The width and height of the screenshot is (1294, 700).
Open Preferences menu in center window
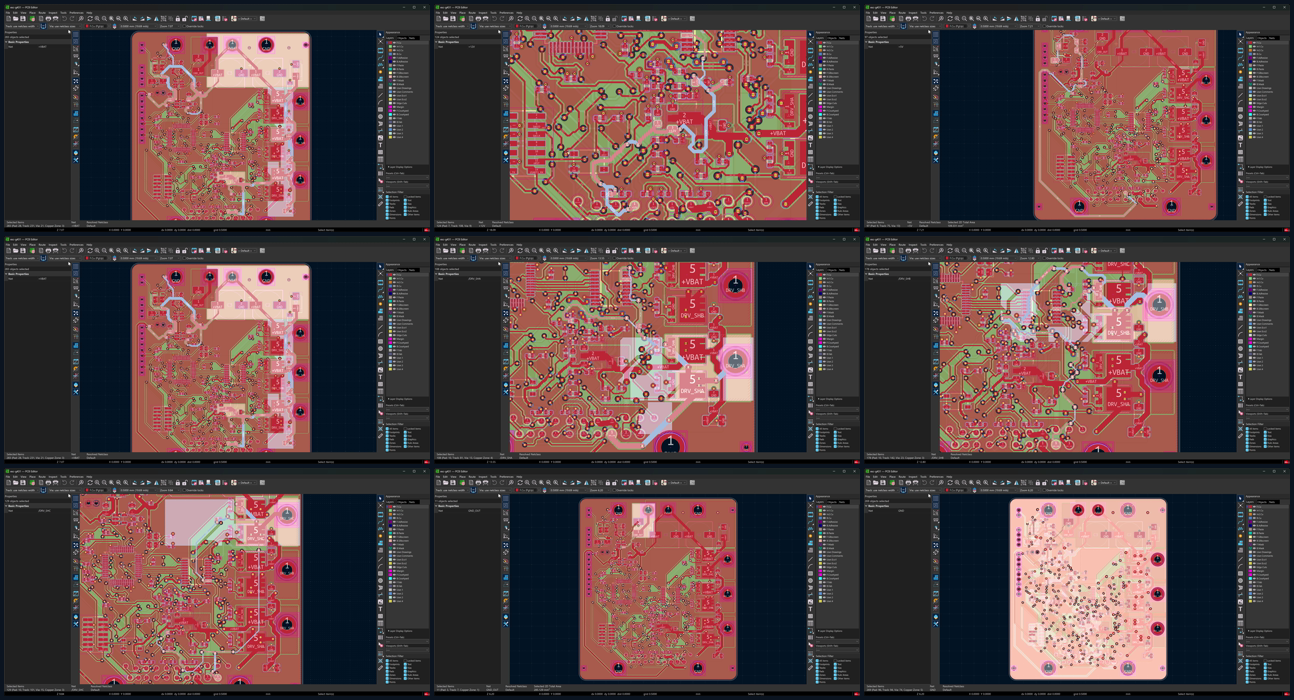coord(507,245)
